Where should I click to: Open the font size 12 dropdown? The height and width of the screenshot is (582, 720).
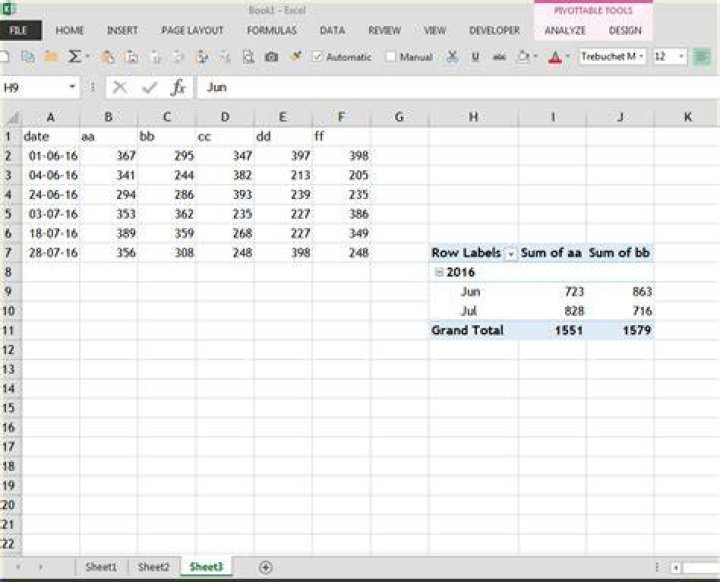(681, 57)
